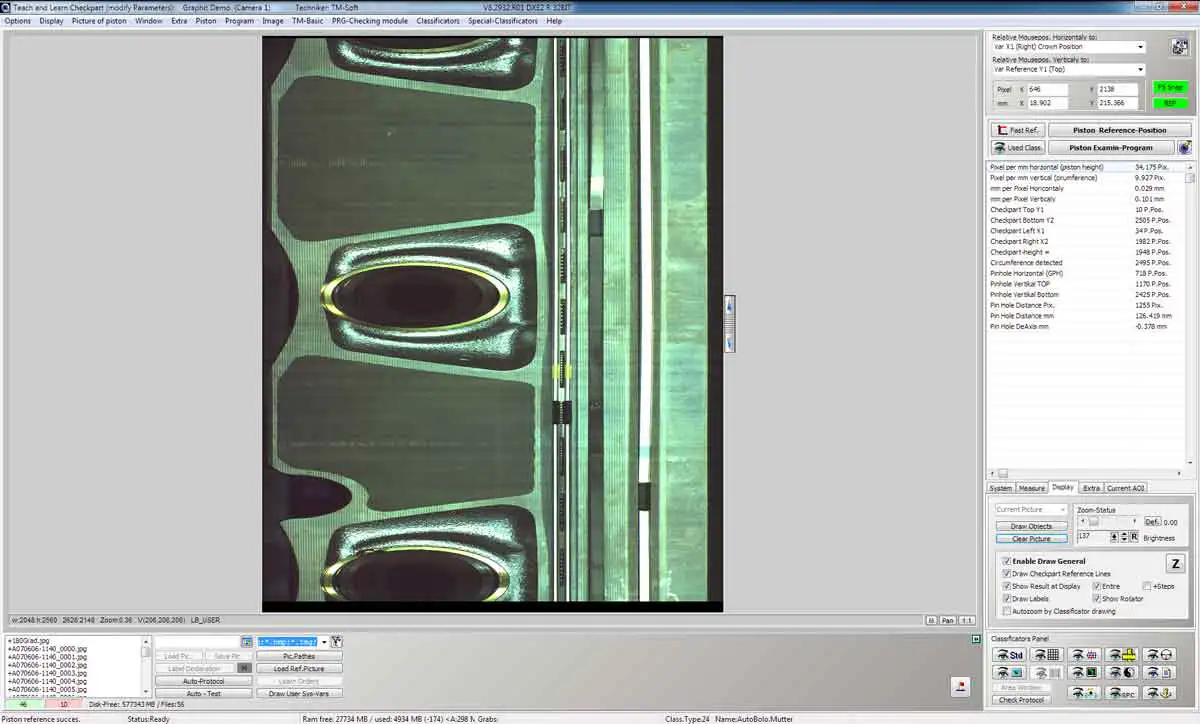The height and width of the screenshot is (724, 1200).
Task: Open the yin-yang classificator eye button
Action: tap(1121, 673)
